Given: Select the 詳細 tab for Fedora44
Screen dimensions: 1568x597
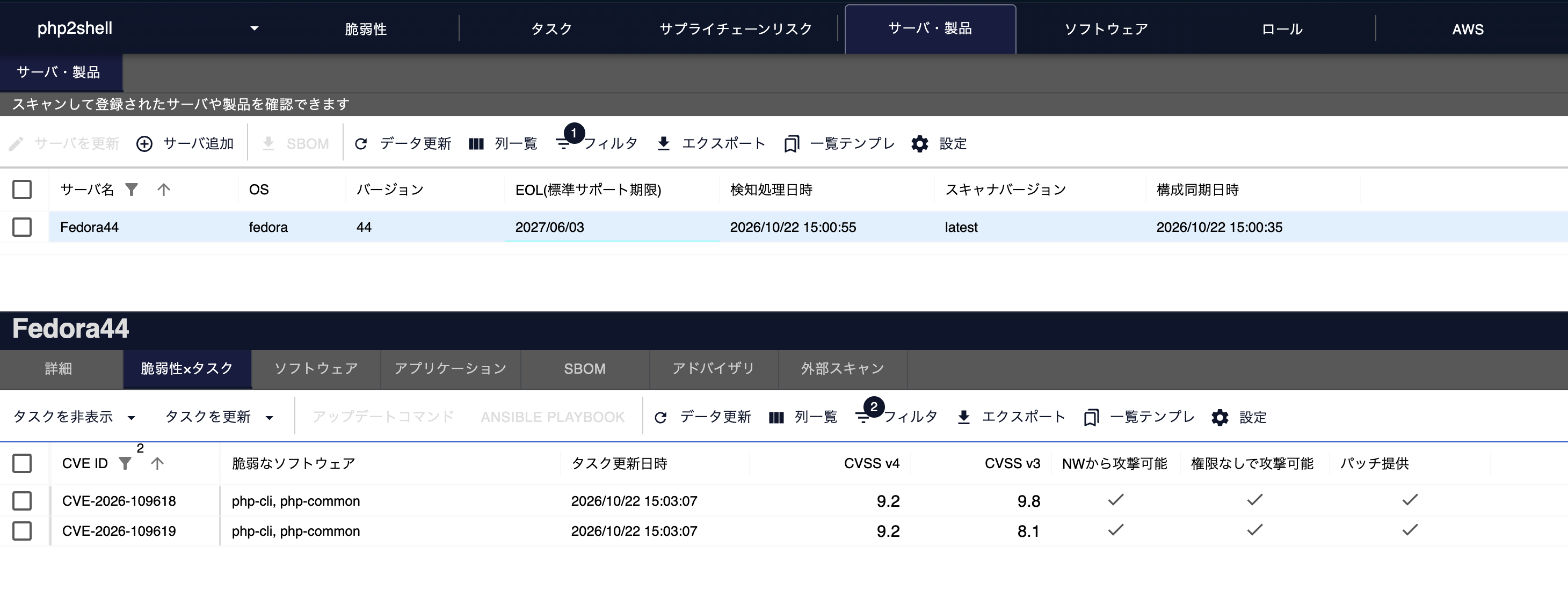Looking at the screenshot, I should [61, 369].
